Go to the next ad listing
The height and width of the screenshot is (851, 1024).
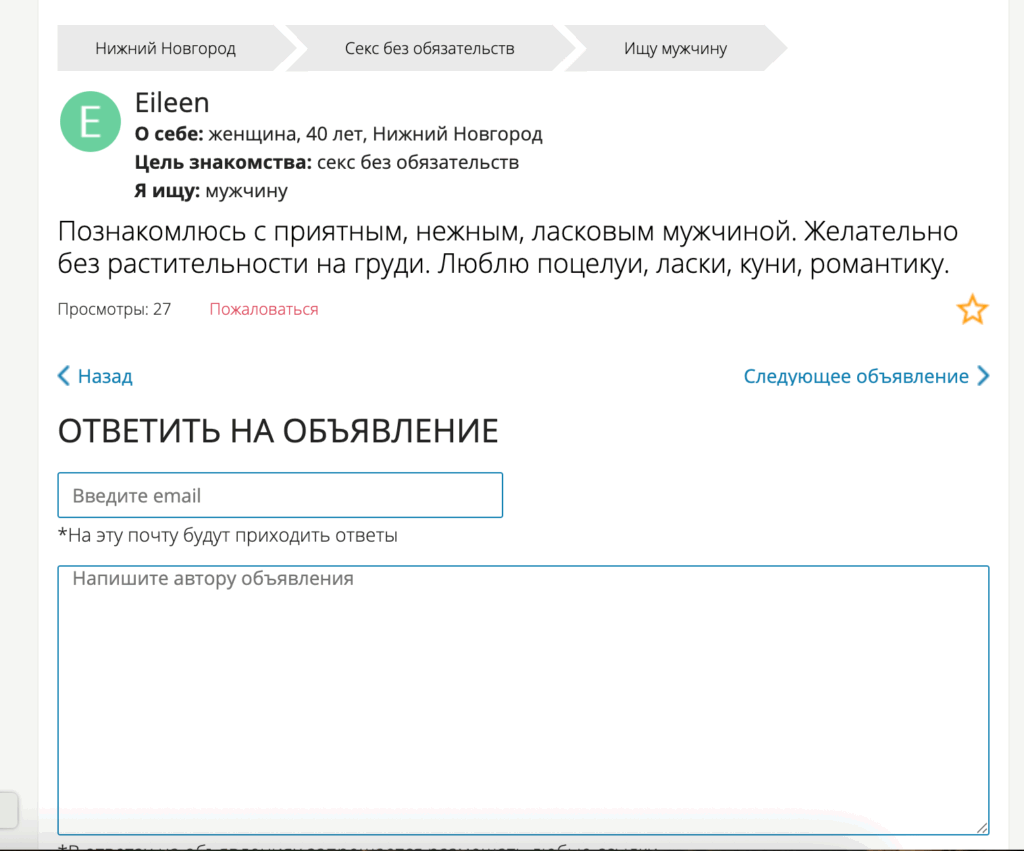855,377
